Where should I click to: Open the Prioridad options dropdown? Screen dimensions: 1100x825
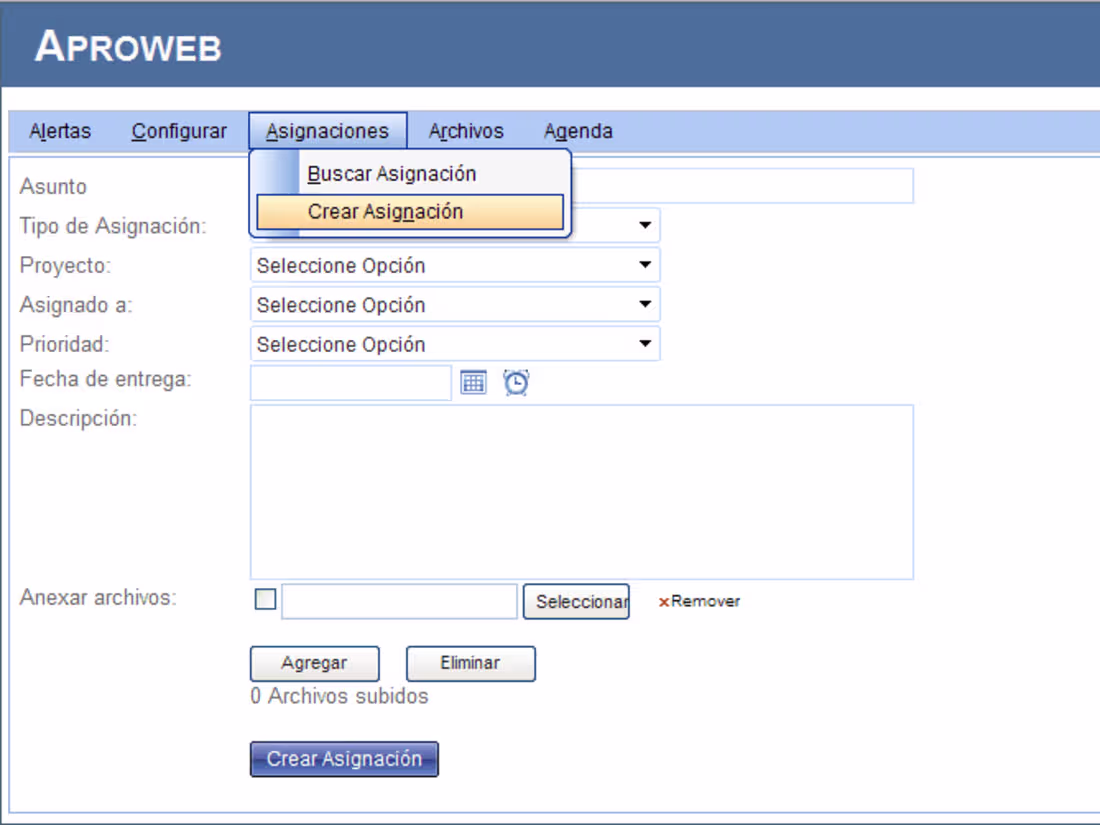pyautogui.click(x=645, y=343)
